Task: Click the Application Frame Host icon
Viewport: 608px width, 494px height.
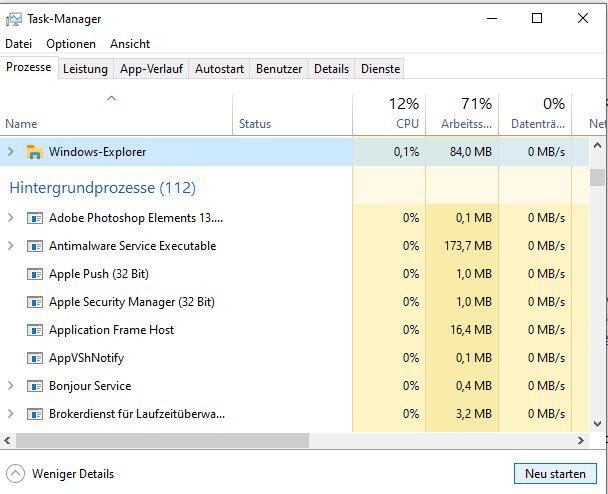Action: pyautogui.click(x=34, y=330)
